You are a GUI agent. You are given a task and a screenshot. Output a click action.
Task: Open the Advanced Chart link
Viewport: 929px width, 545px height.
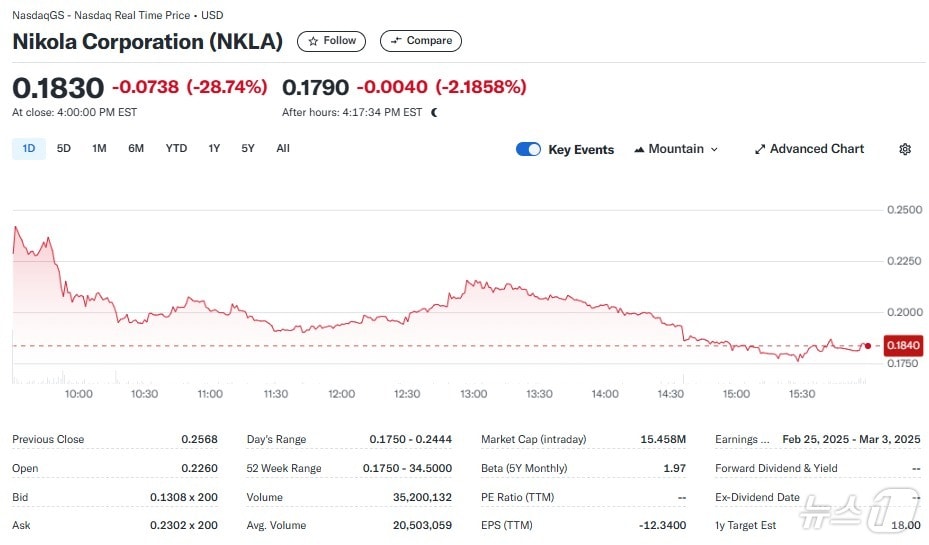point(816,149)
